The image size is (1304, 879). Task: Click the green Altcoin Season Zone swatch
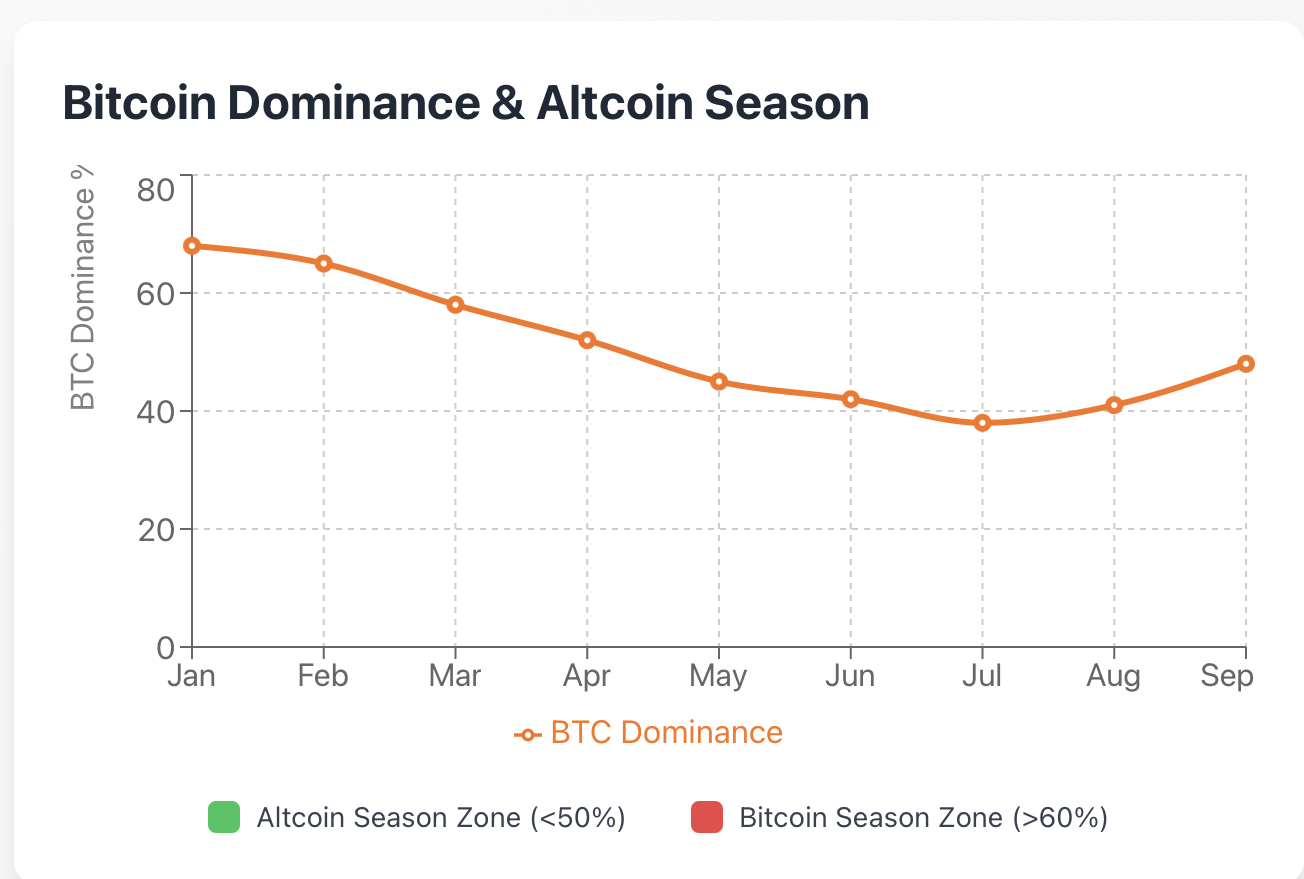click(x=224, y=817)
